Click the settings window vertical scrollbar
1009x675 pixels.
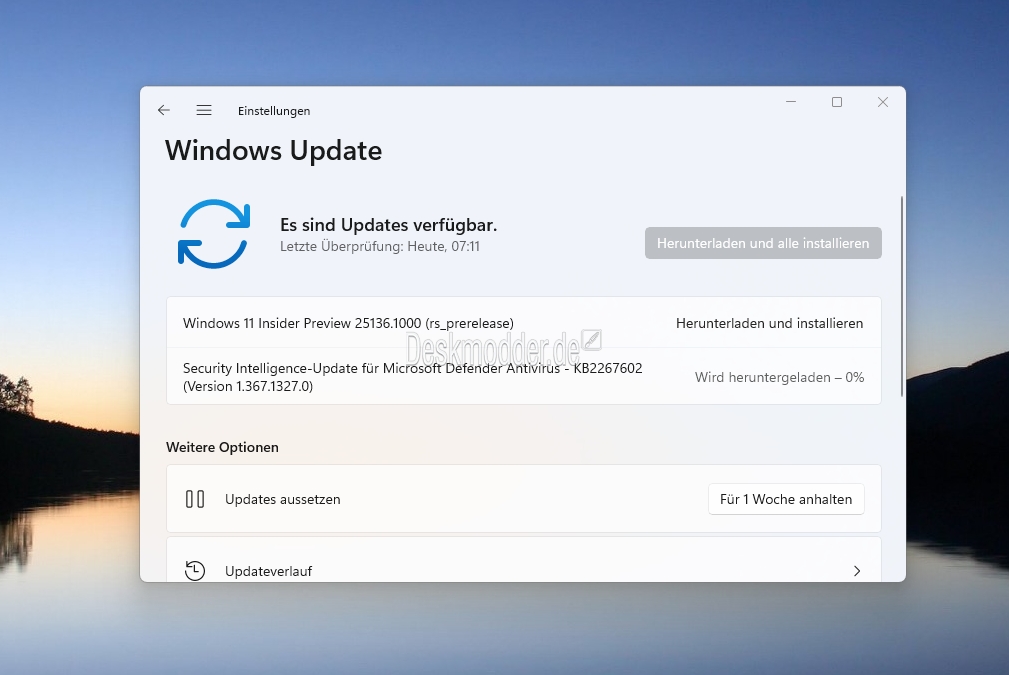902,296
